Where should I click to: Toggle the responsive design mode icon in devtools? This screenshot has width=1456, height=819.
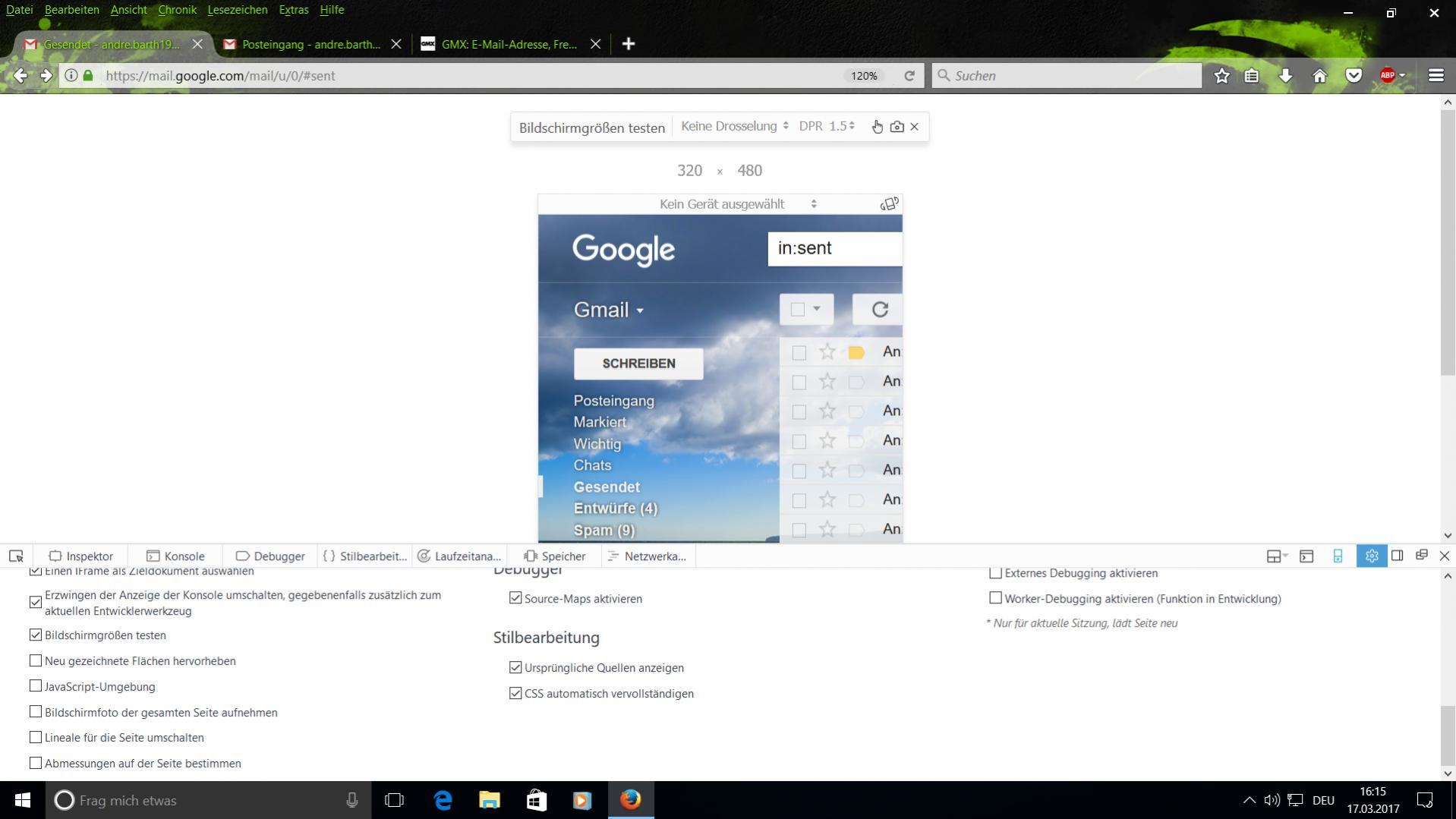coord(1338,556)
